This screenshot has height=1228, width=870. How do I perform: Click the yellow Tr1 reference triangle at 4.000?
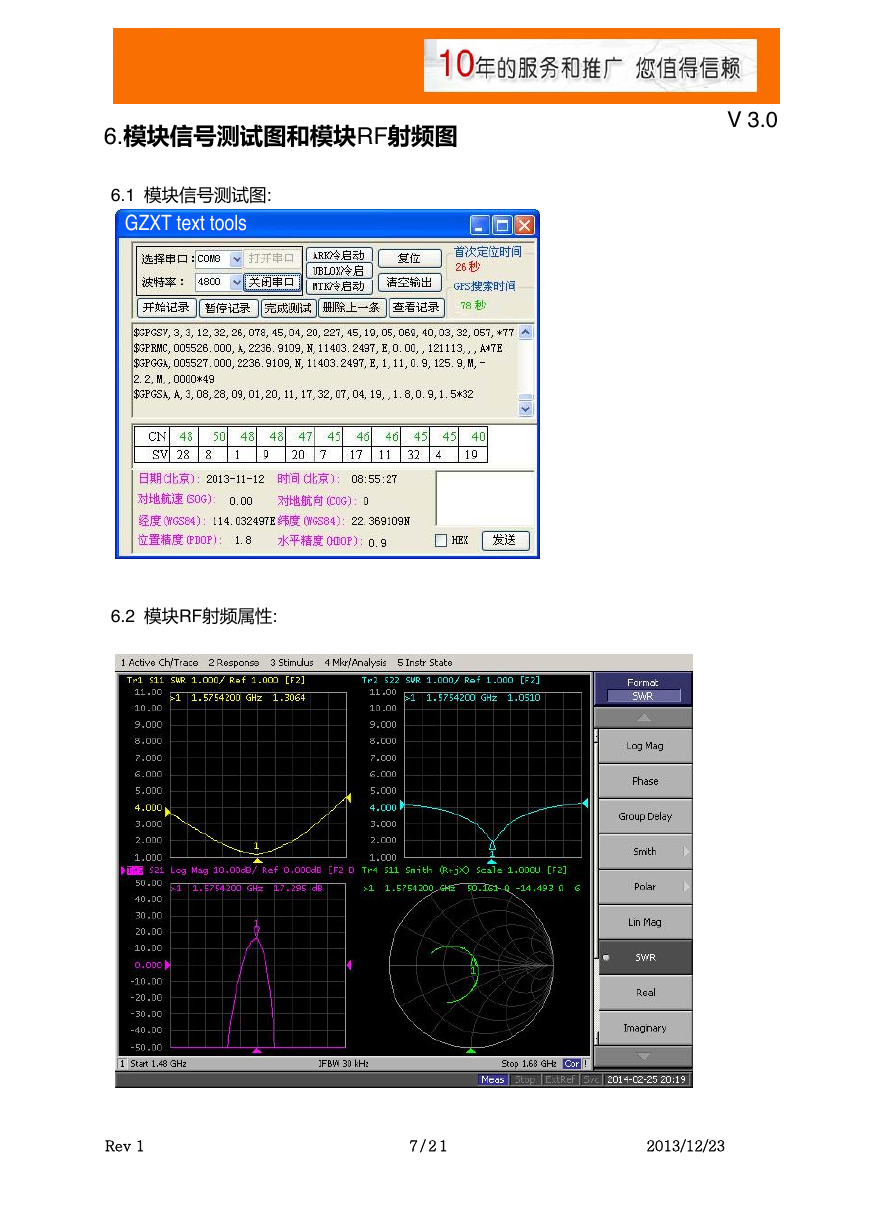(x=168, y=812)
